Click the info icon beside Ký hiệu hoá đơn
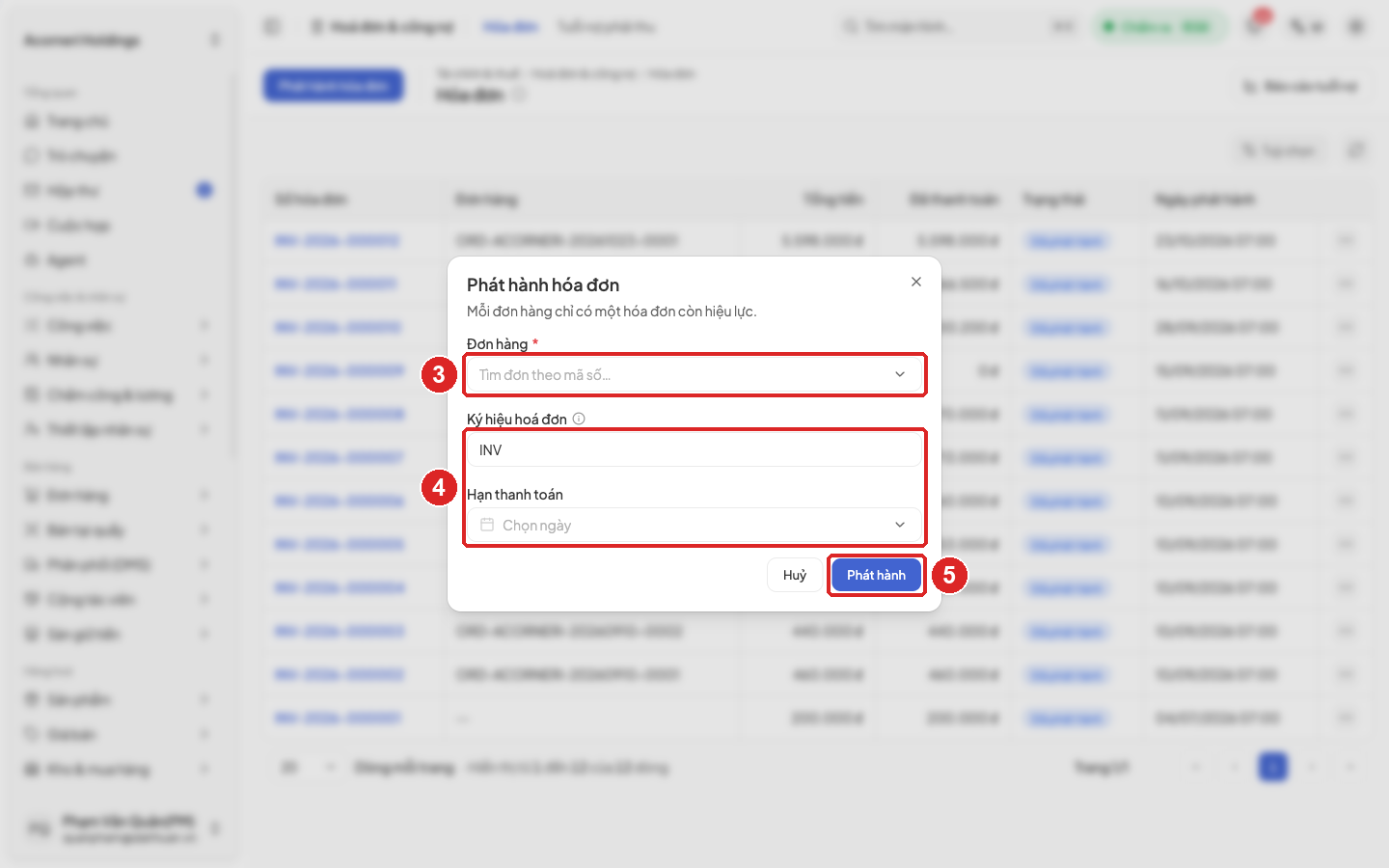Screen dimensions: 1389x868 click(x=579, y=419)
